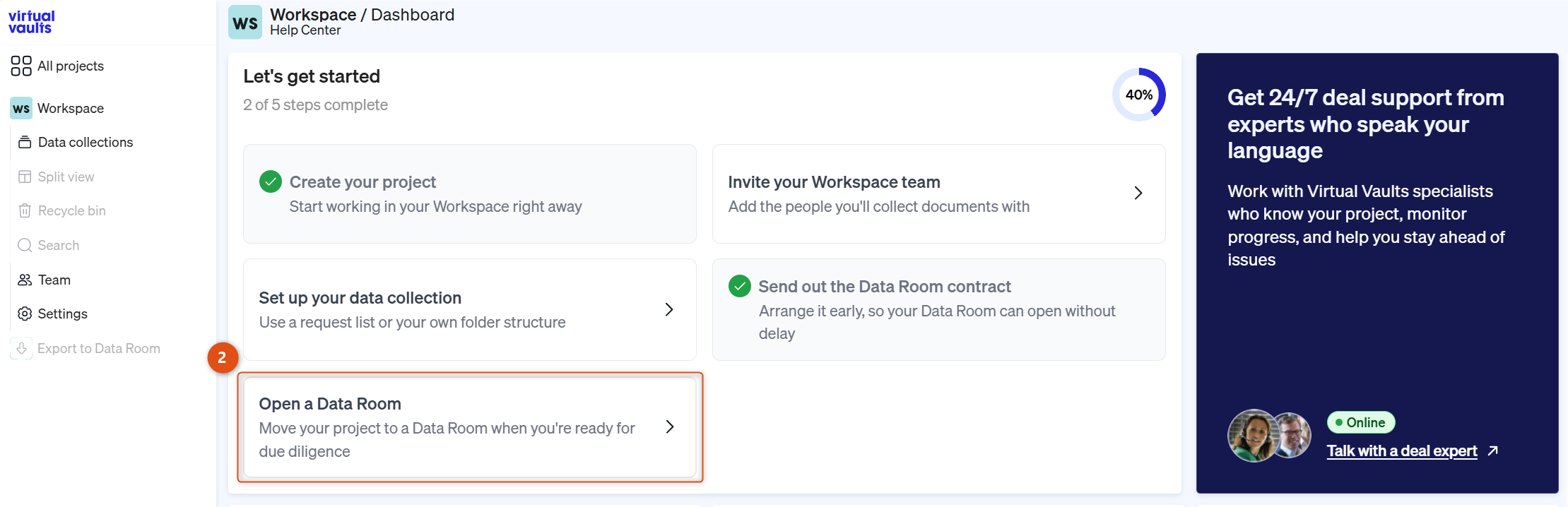Click the large WS workspace avatar in header

click(245, 23)
